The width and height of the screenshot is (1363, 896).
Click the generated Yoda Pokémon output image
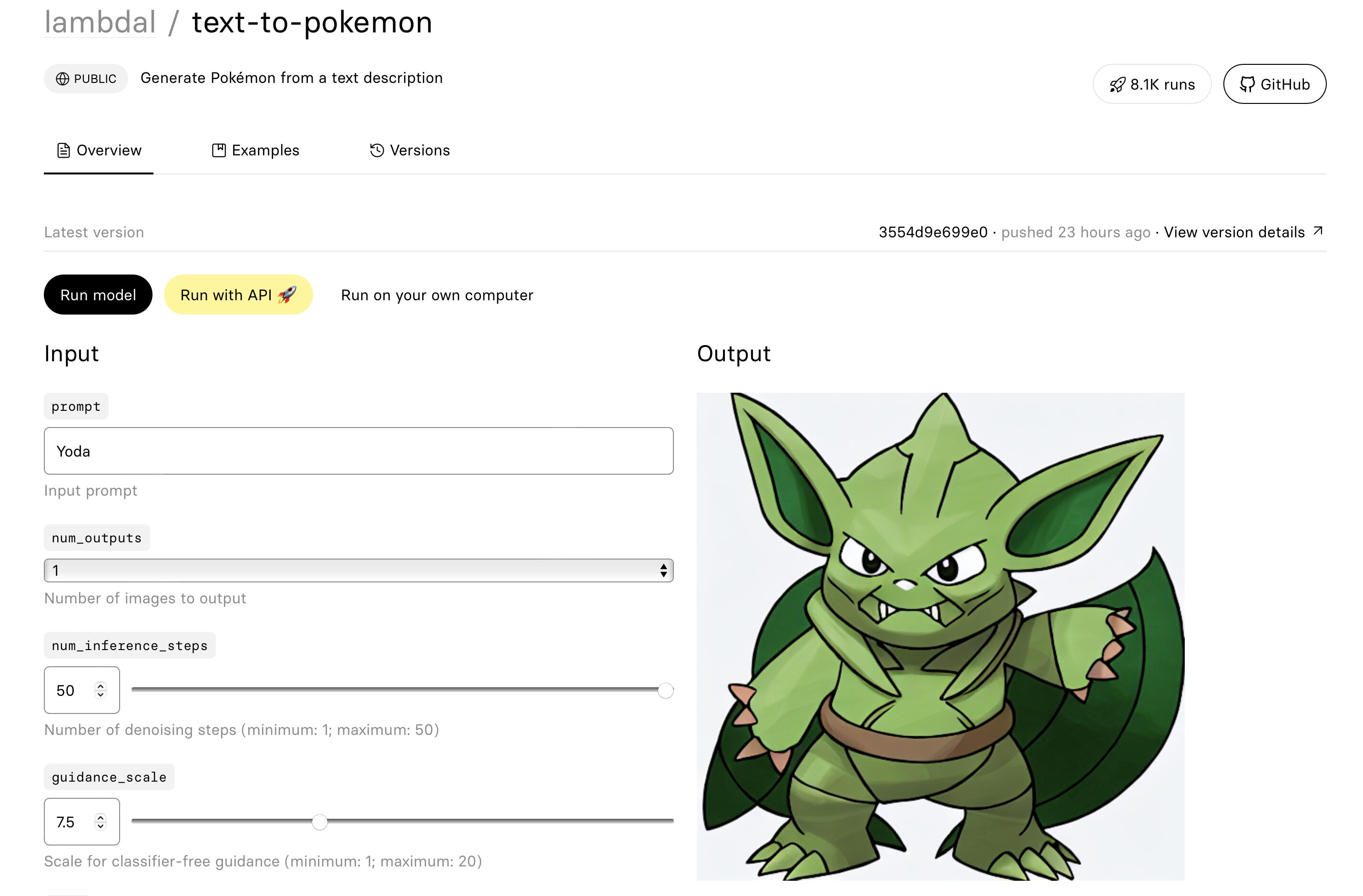(940, 636)
